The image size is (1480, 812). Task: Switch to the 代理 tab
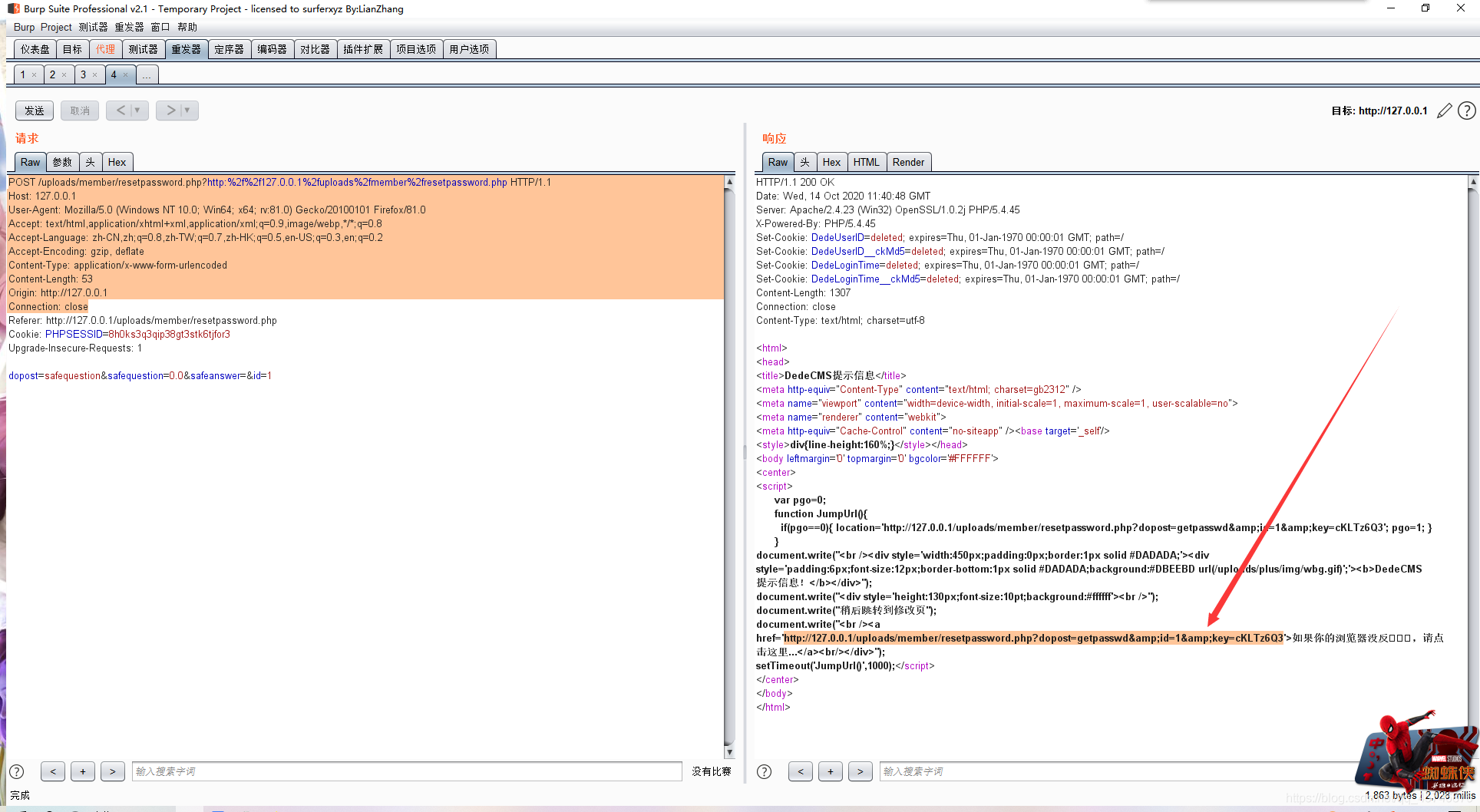[106, 49]
